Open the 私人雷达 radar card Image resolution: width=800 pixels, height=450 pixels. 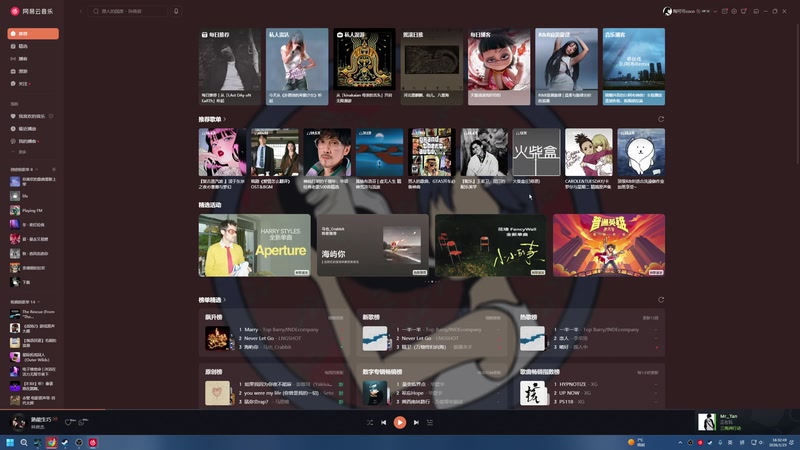click(297, 67)
